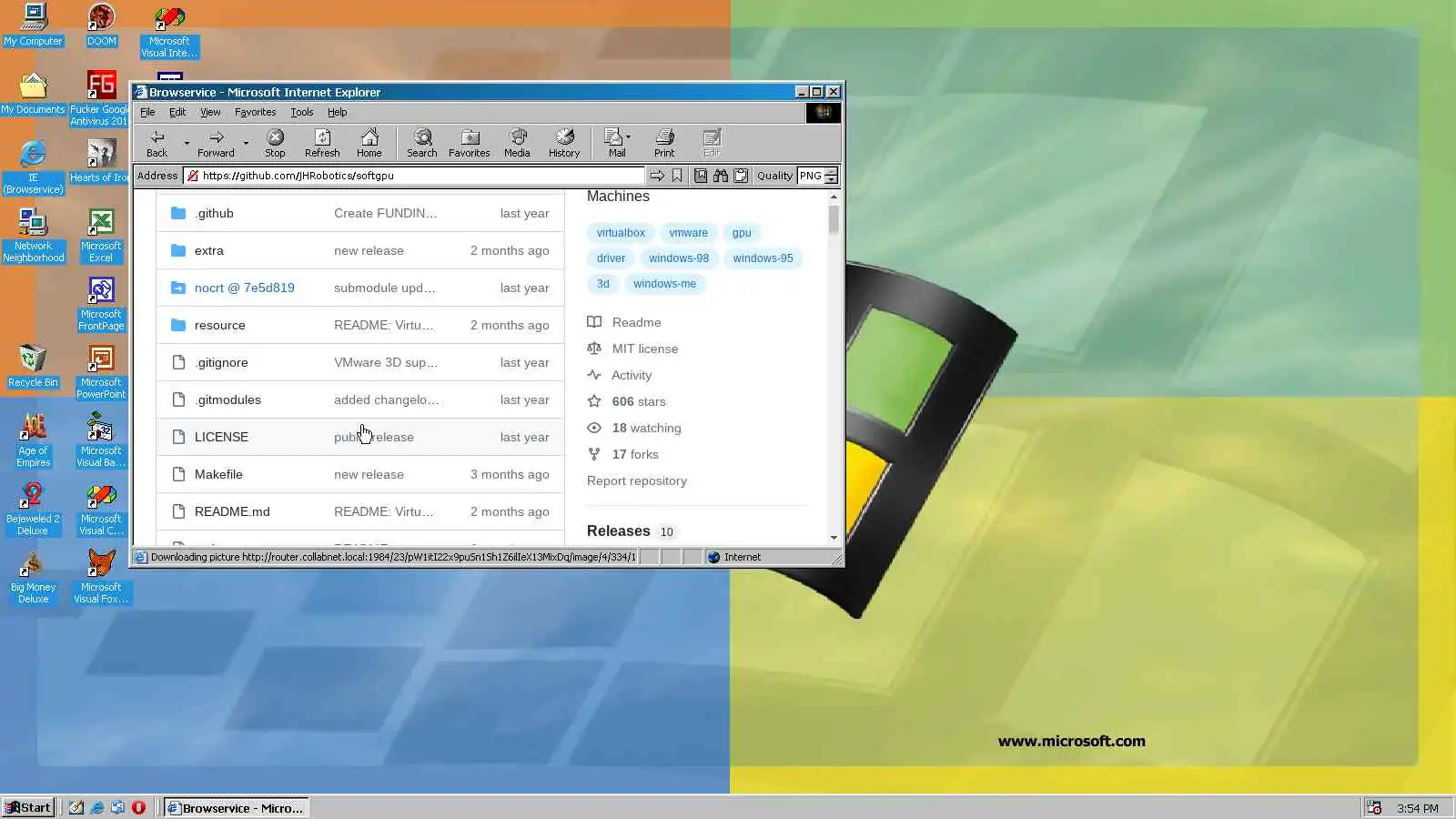Click the address bar URL field
1456x819 pixels.
(414, 176)
